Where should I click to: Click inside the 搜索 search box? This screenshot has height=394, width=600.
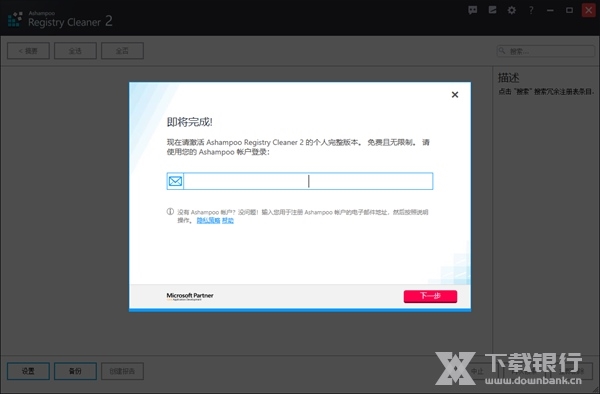546,51
